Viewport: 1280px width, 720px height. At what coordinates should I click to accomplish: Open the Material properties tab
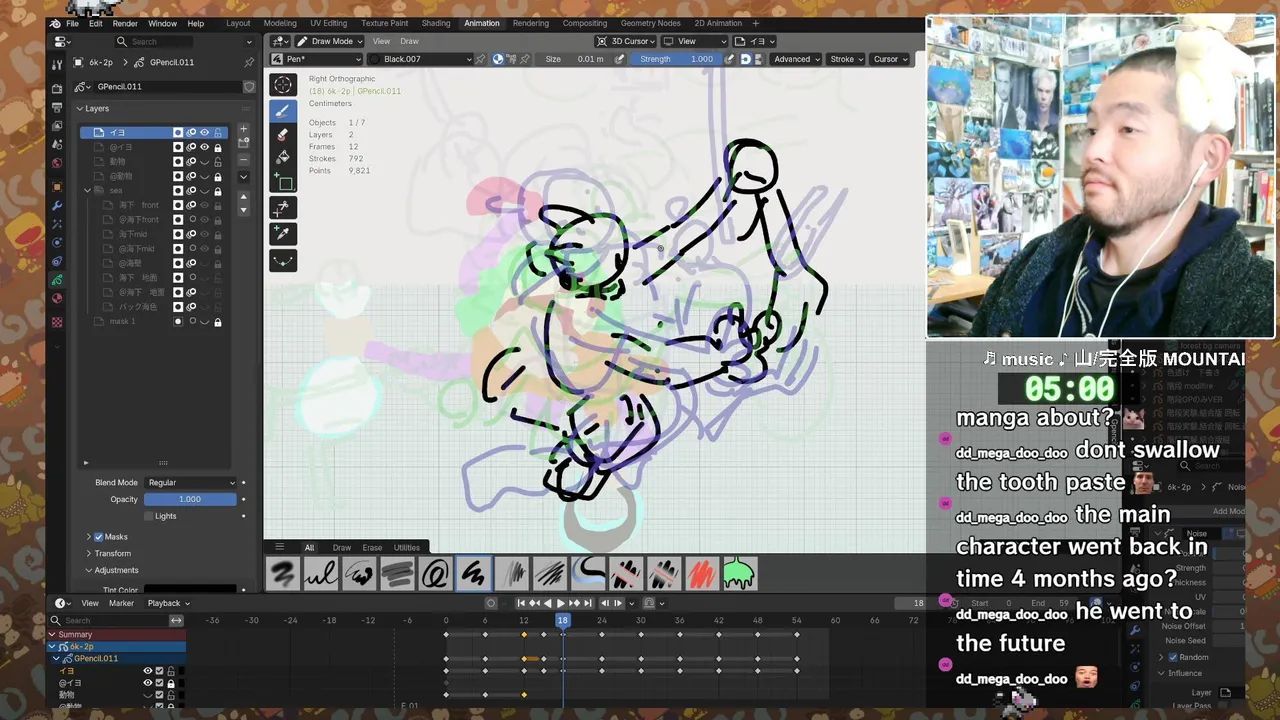click(57, 298)
